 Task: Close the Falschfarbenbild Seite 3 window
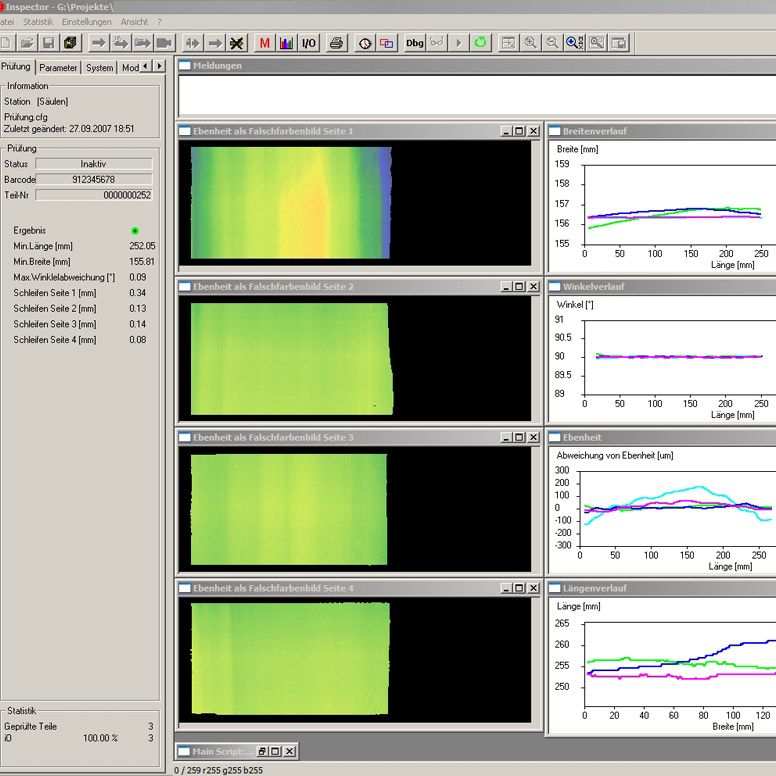point(533,437)
